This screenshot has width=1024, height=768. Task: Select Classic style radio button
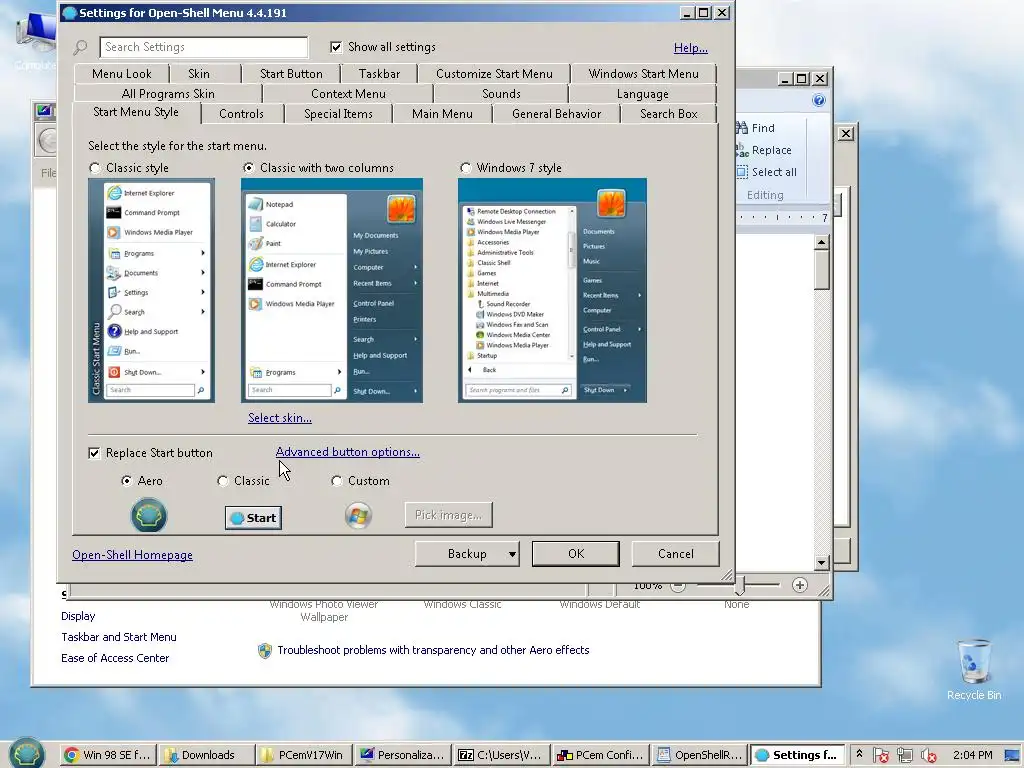(x=95, y=168)
